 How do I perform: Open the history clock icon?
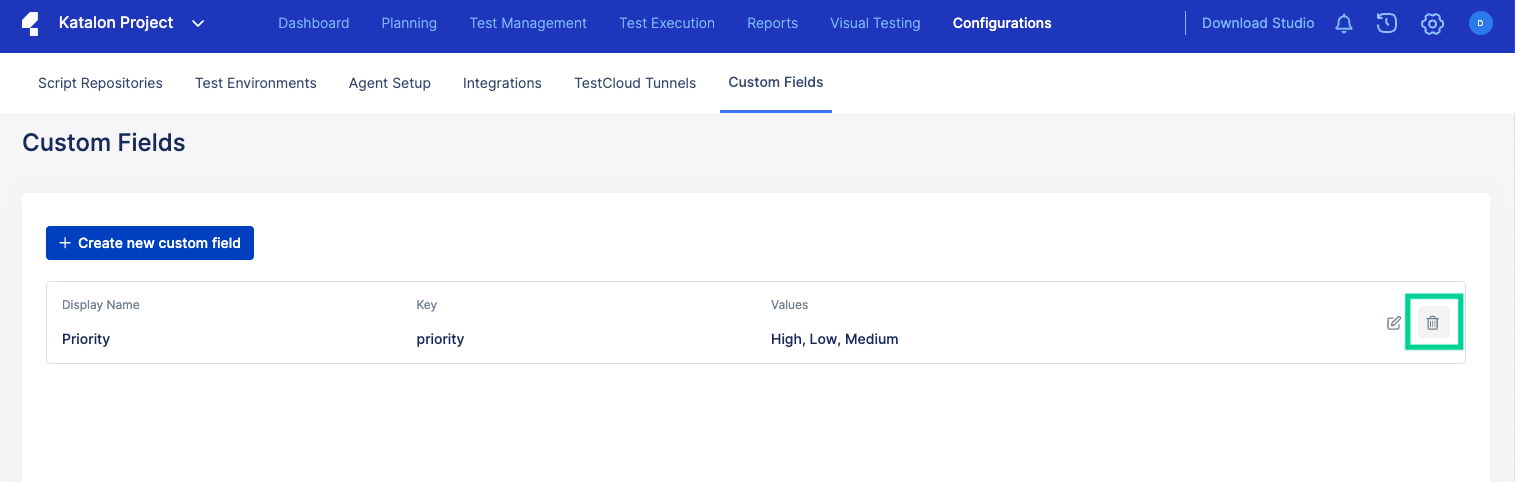point(1386,24)
